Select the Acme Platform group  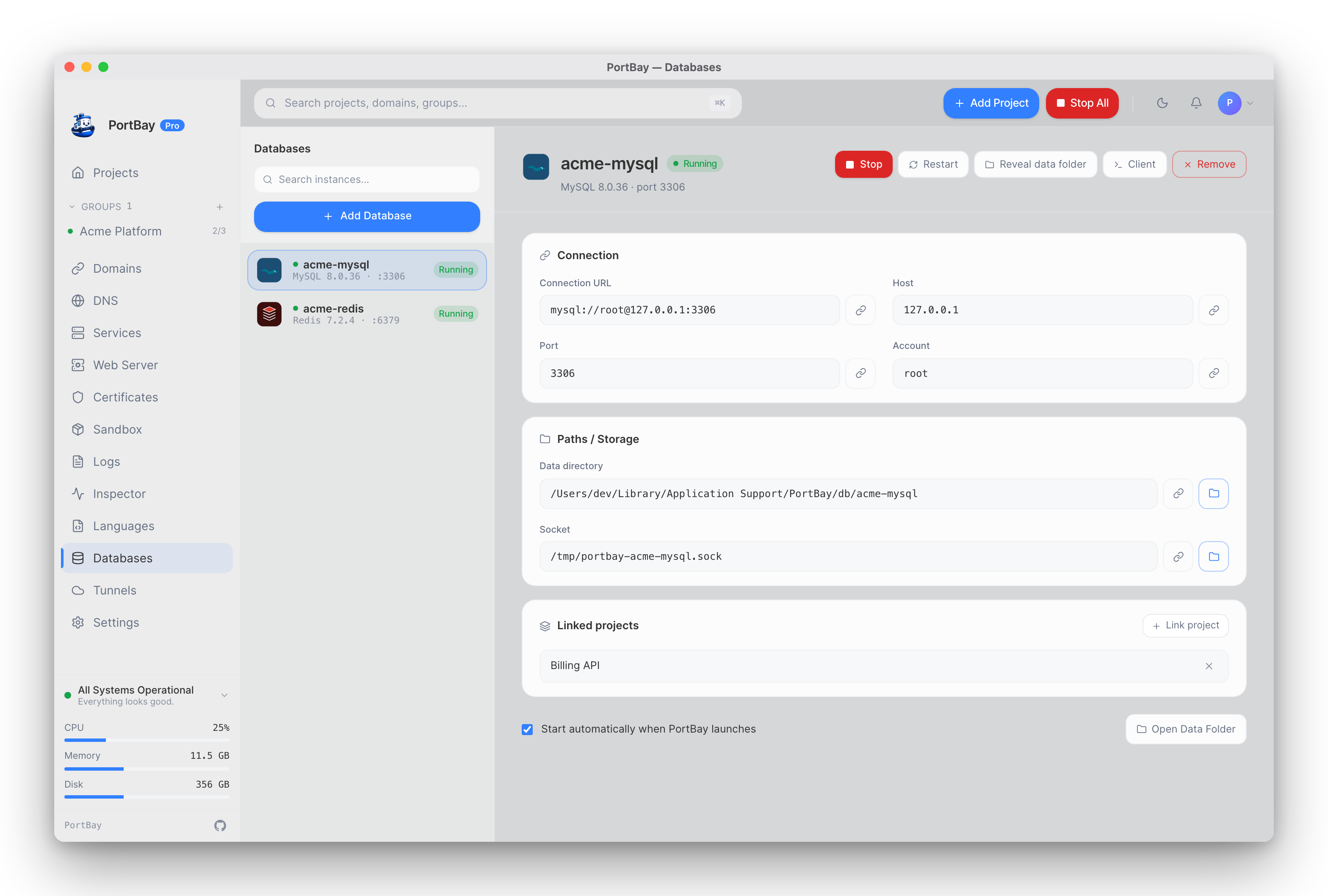(x=147, y=232)
